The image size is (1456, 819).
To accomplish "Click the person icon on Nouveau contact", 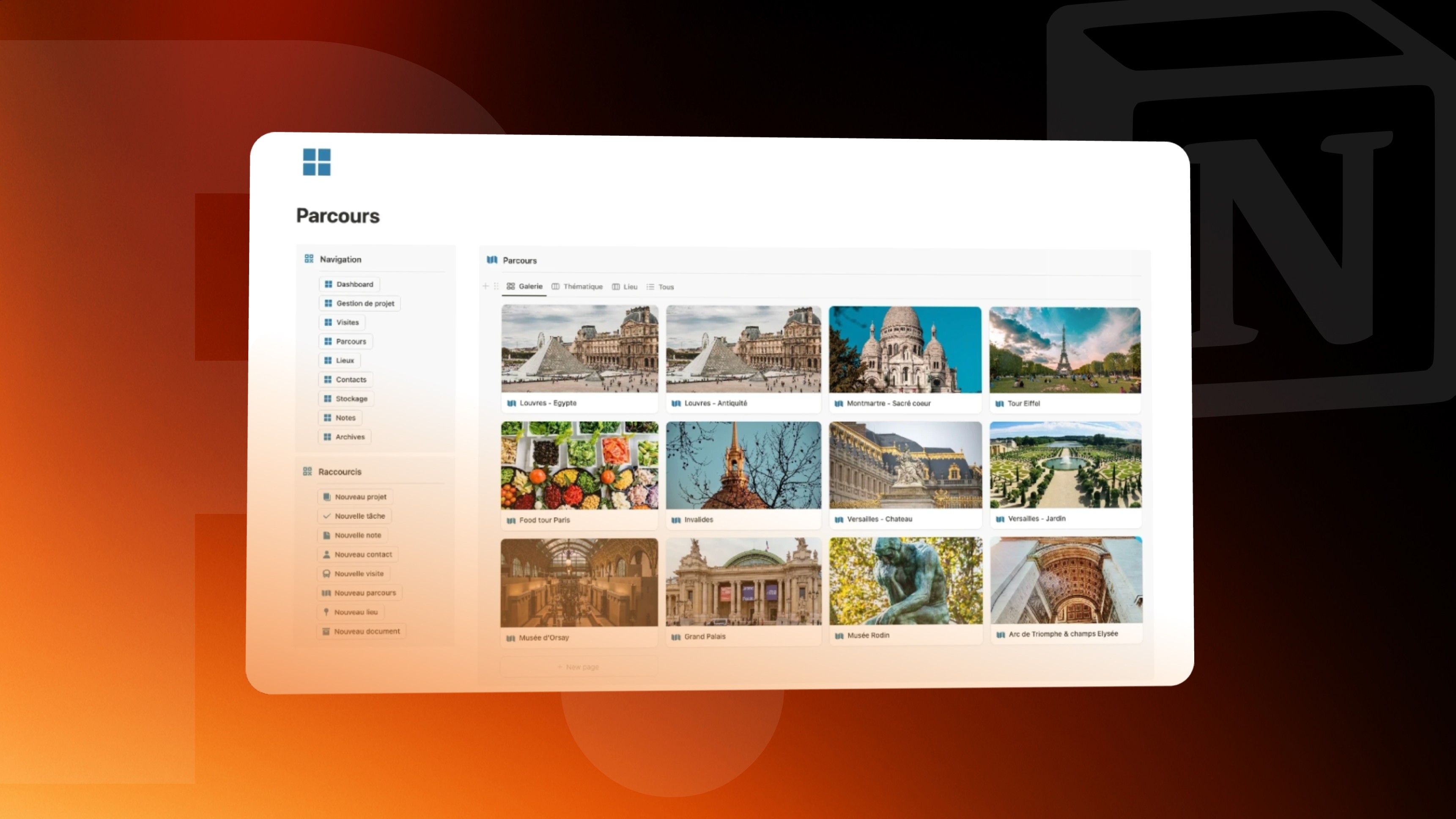I will (x=326, y=554).
